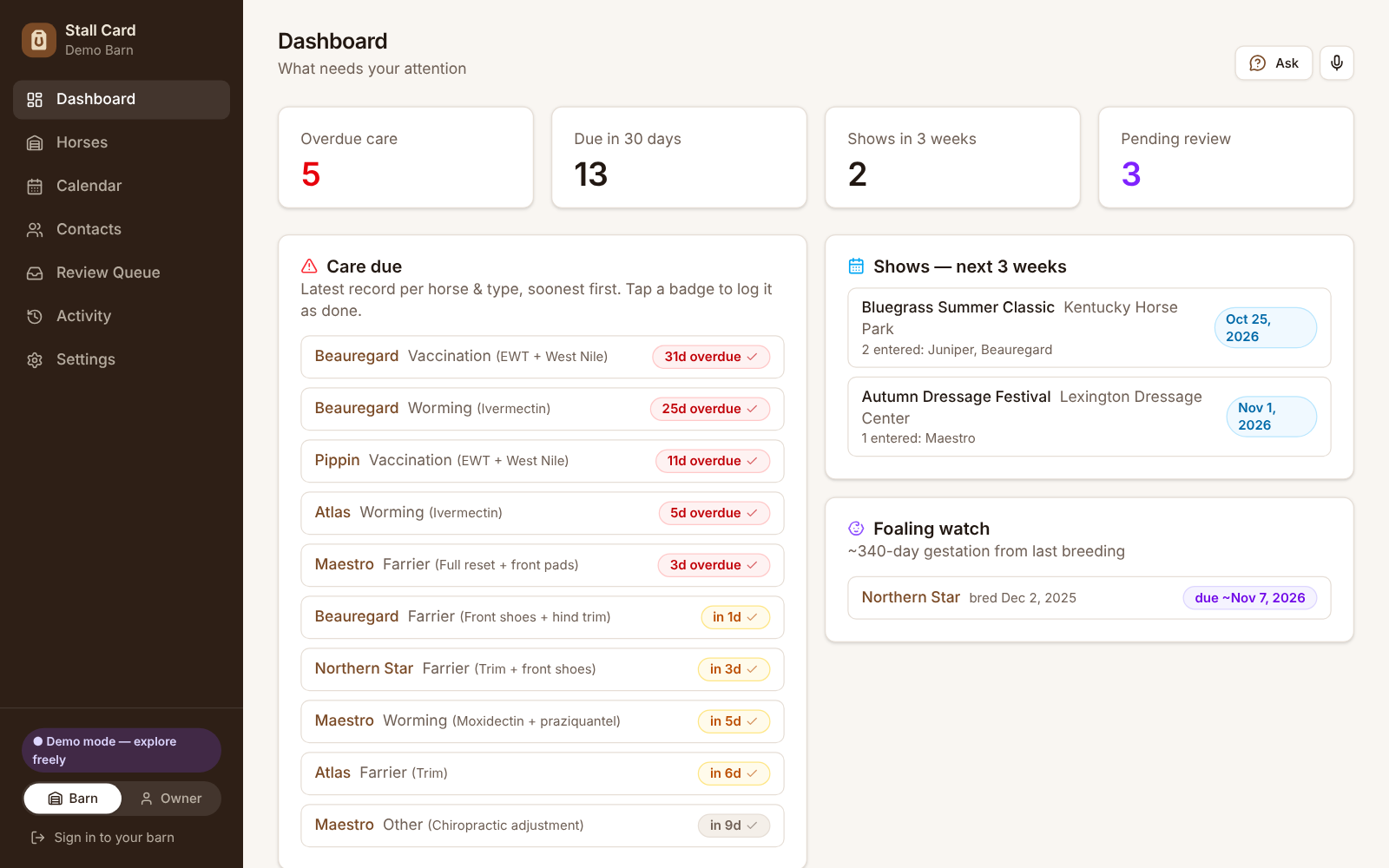Click the microphone voice input icon
Screen dimensions: 1389x868
[x=1337, y=62]
